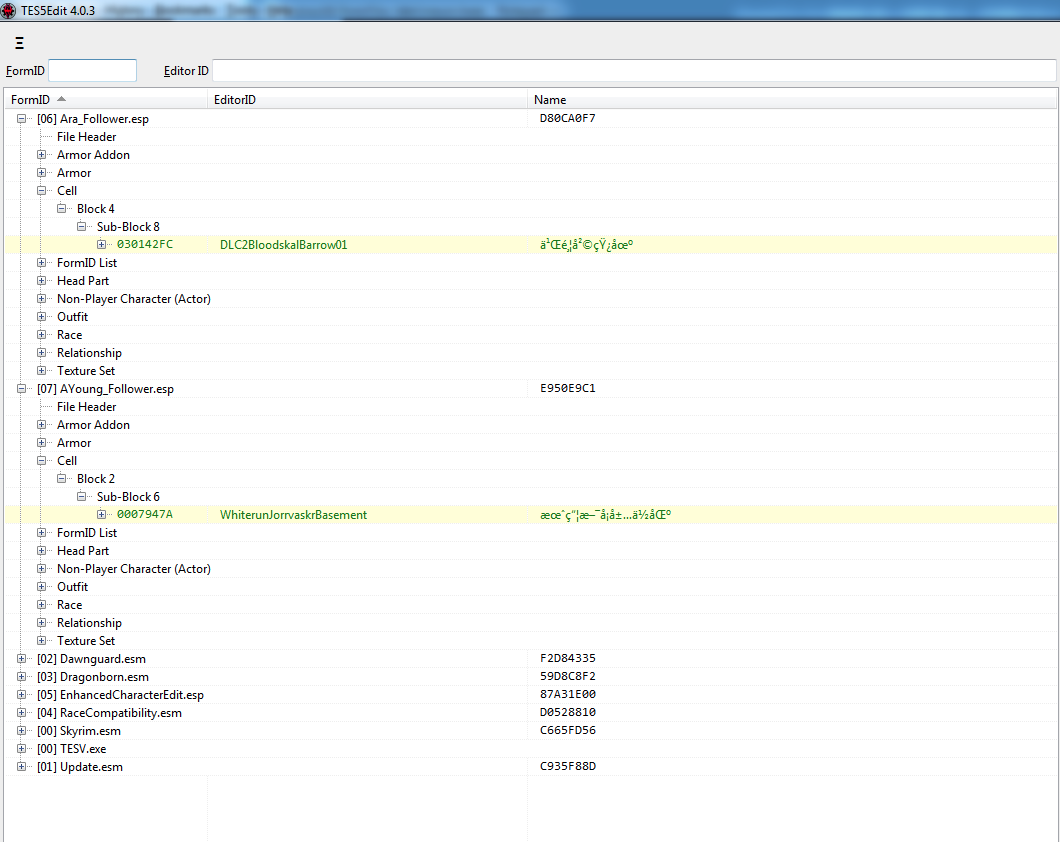The height and width of the screenshot is (842, 1060).
Task: Click the TES5Edit application icon in title bar
Action: point(8,10)
